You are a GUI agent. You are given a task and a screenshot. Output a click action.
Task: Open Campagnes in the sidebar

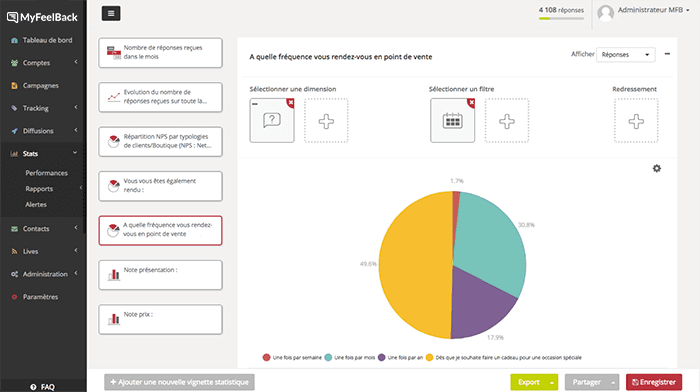tap(41, 85)
